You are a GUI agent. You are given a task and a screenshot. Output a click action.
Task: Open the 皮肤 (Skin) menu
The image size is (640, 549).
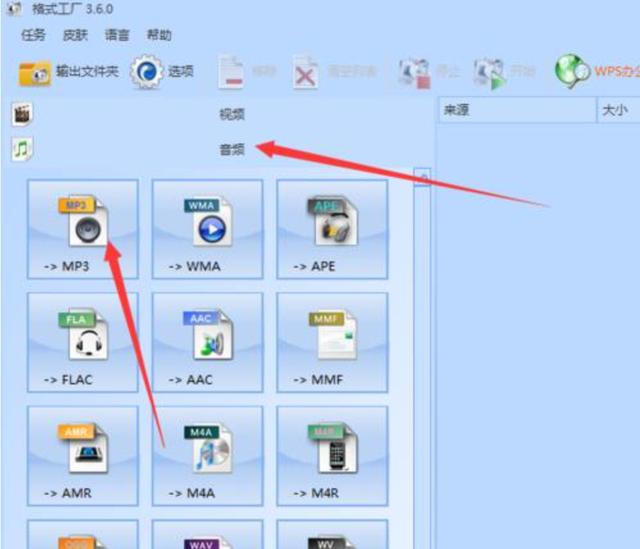click(75, 35)
